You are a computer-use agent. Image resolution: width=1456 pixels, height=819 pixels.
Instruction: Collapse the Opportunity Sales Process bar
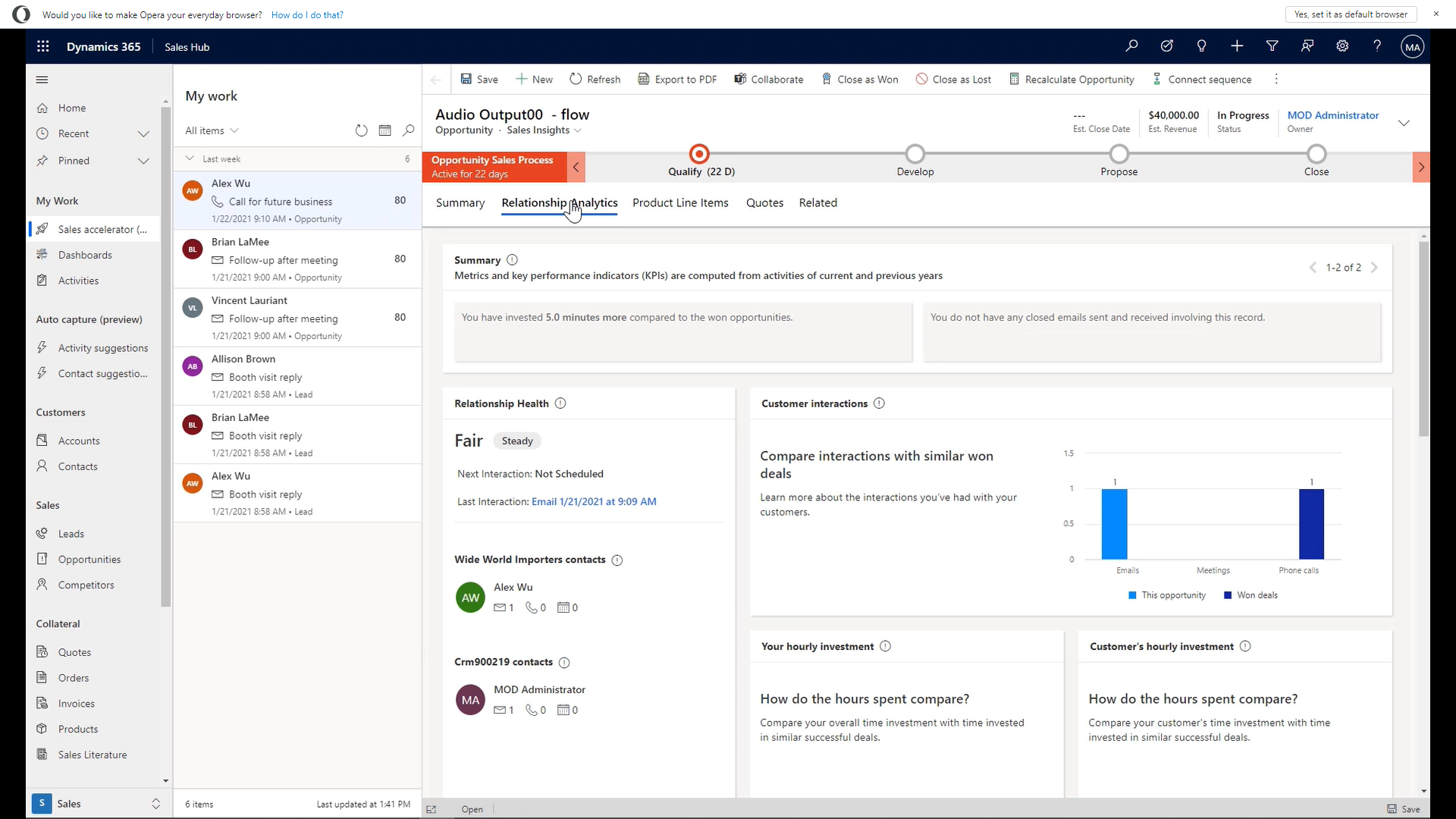pos(576,168)
